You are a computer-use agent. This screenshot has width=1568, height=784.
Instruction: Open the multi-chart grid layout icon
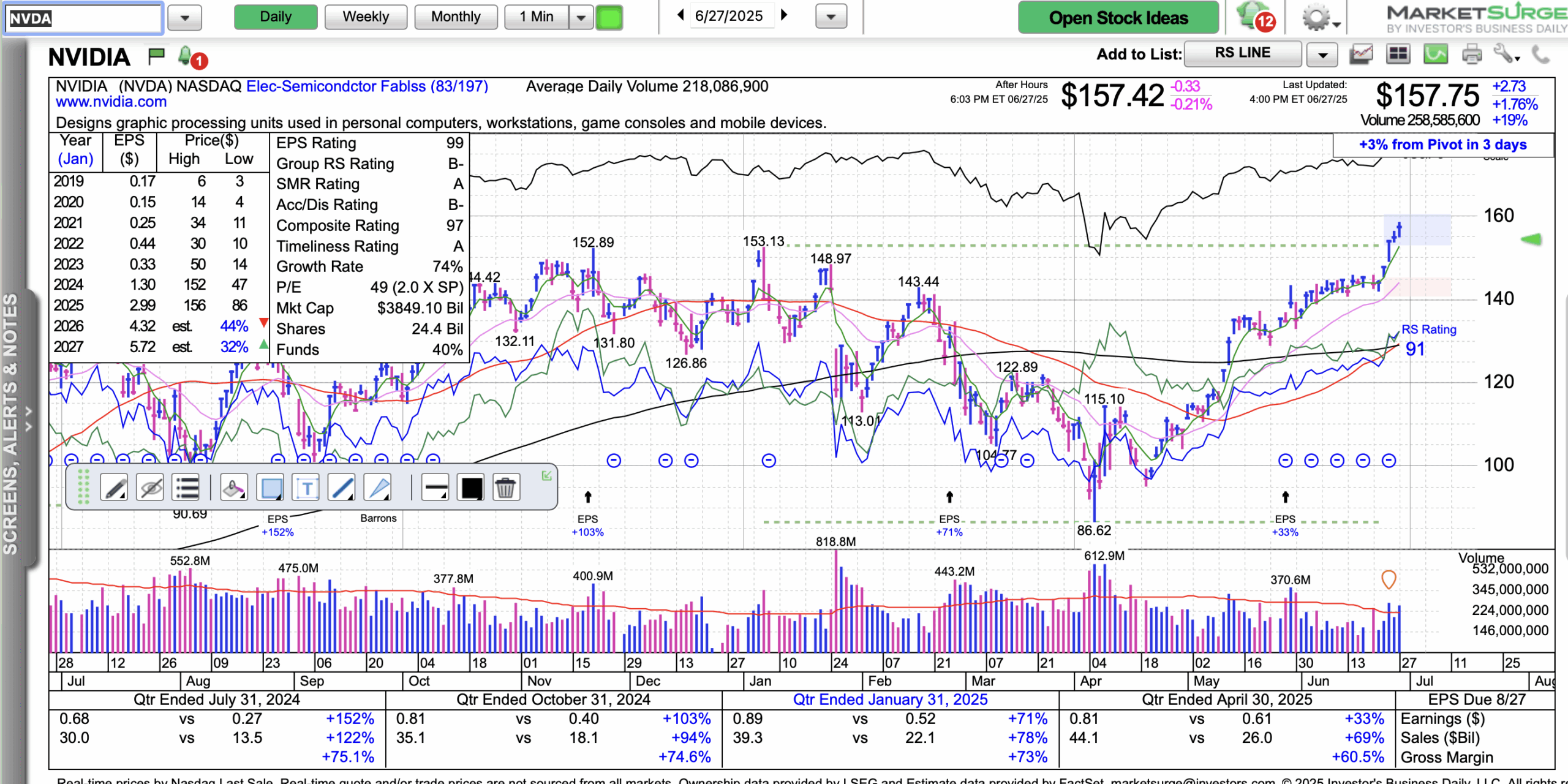(1398, 55)
